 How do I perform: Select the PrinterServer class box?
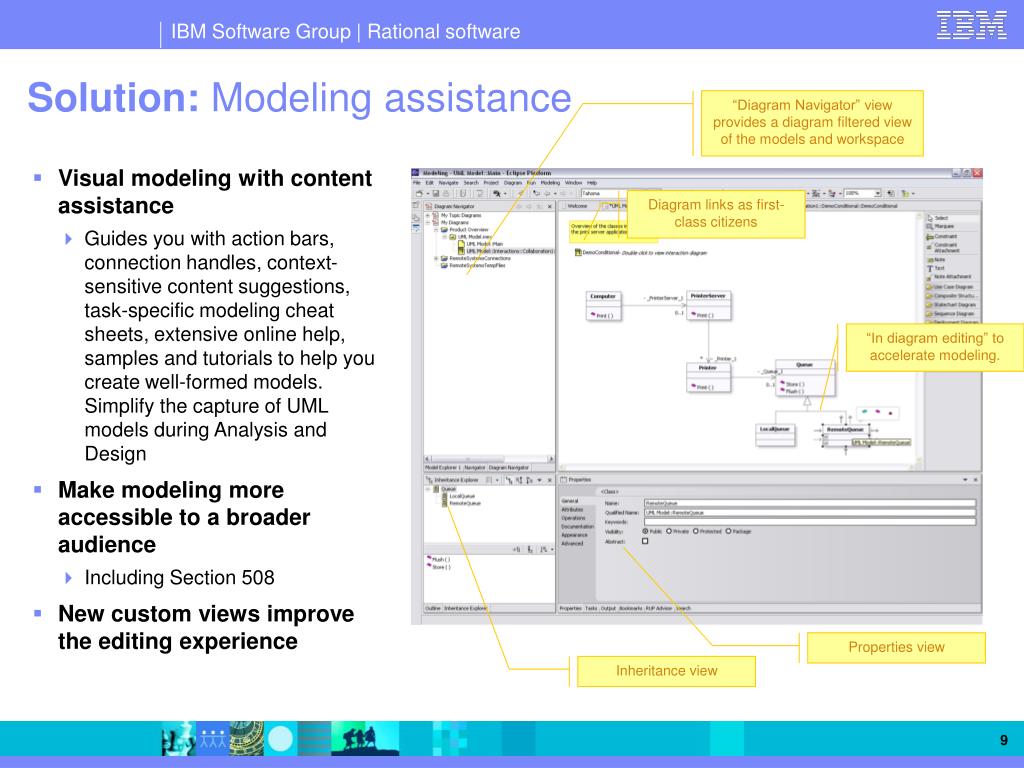[709, 306]
